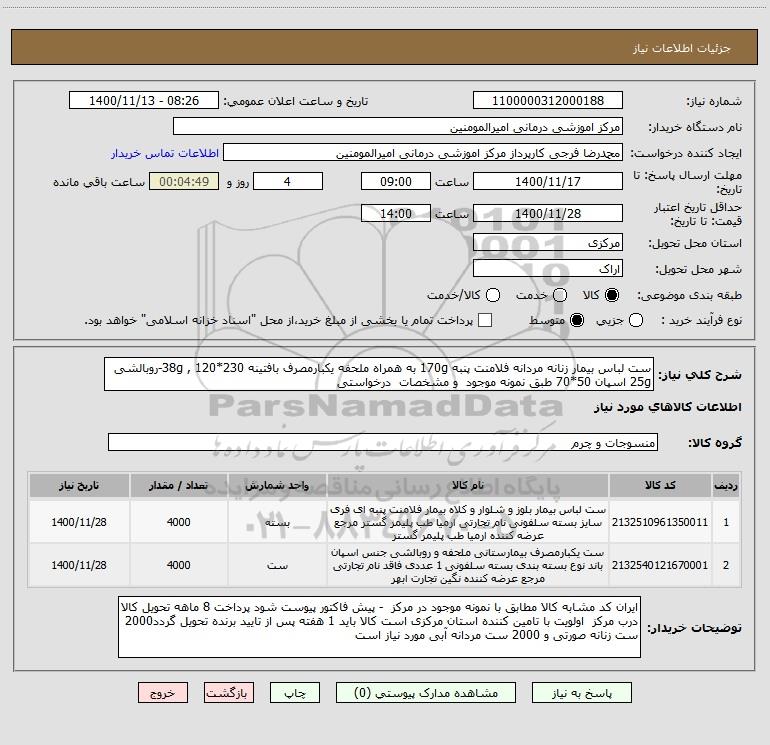Image resolution: width=770 pixels, height=745 pixels.
Task: Select the خدمت radio button
Action: tap(560, 295)
